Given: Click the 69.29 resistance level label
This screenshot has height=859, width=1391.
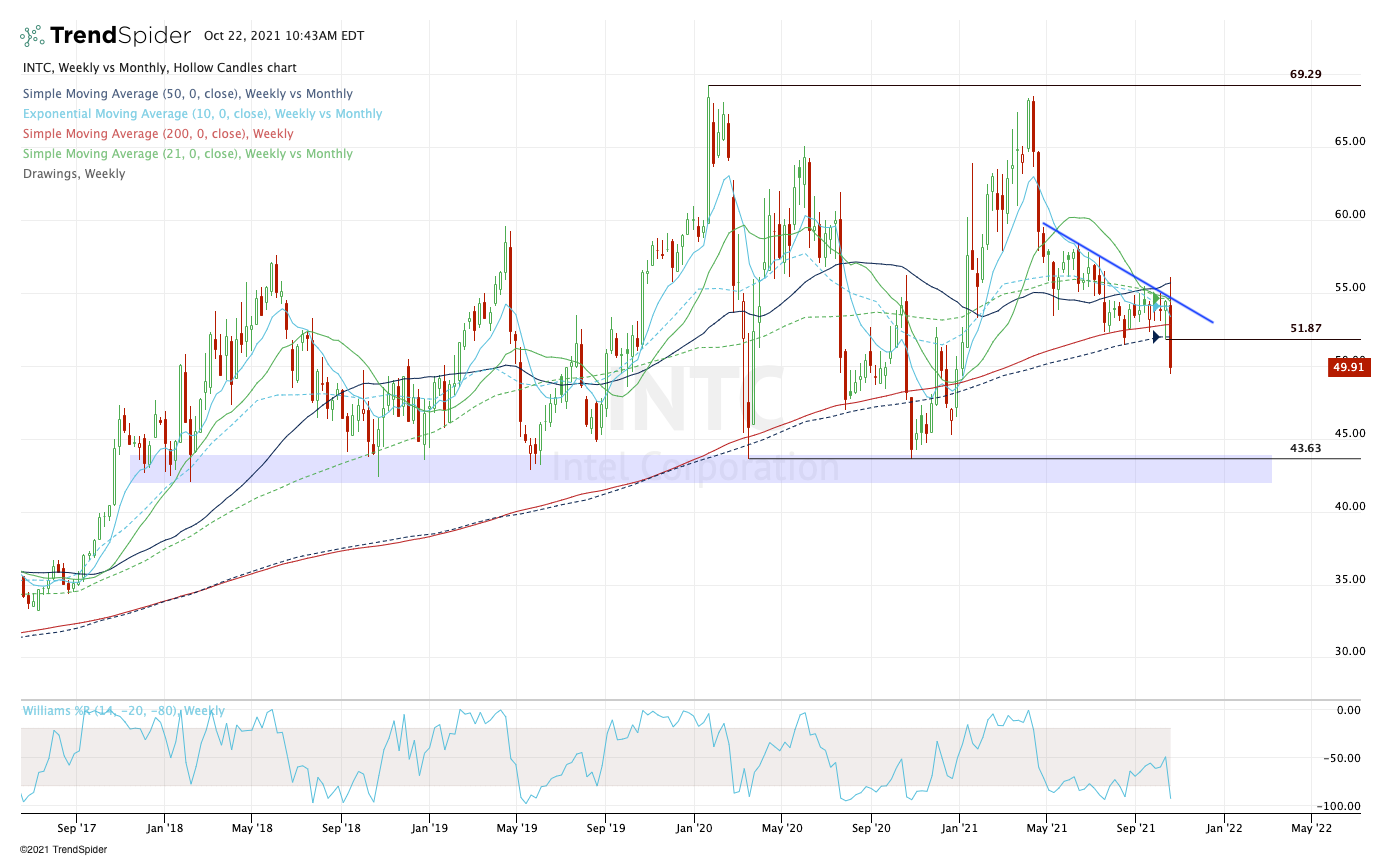Looking at the screenshot, I should (1306, 74).
